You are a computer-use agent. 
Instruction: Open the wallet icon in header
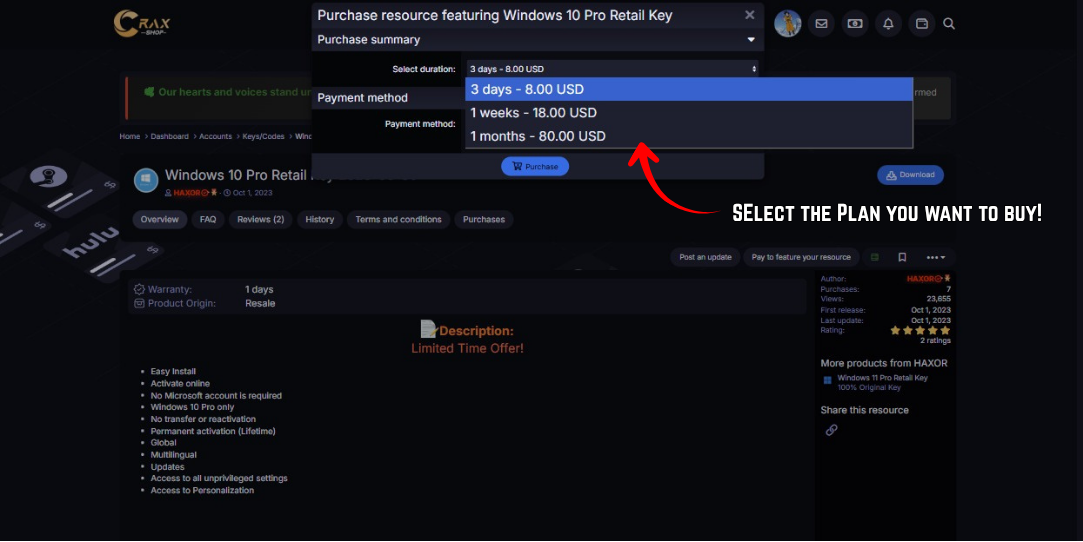point(921,23)
